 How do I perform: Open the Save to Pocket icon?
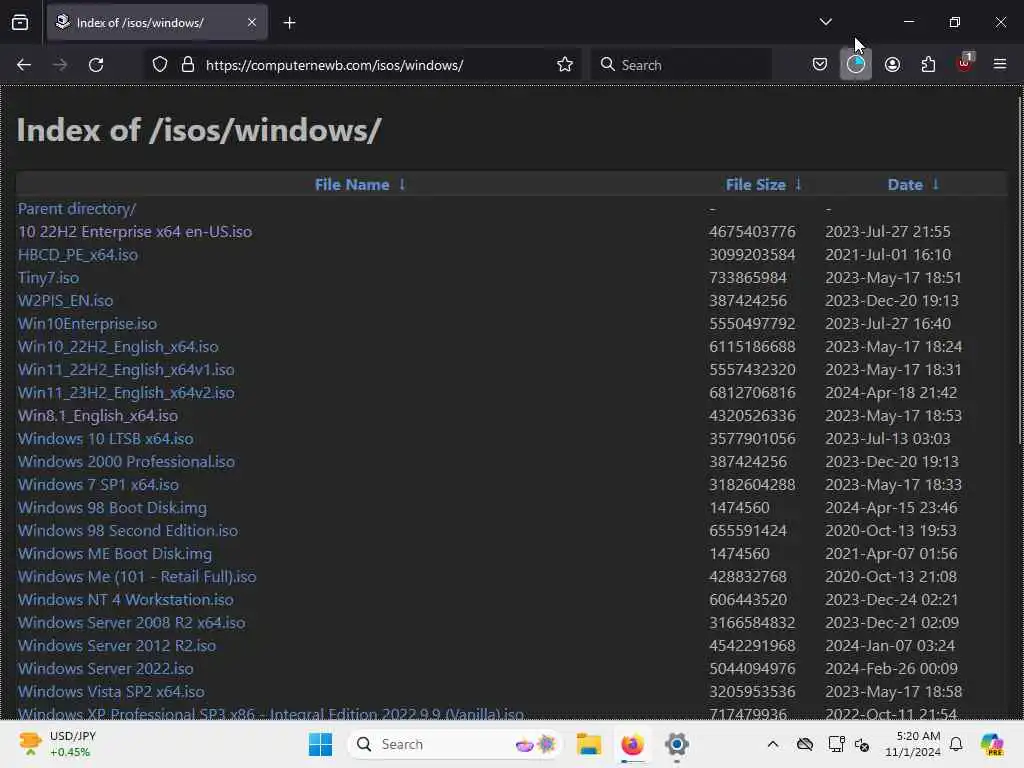click(x=820, y=64)
